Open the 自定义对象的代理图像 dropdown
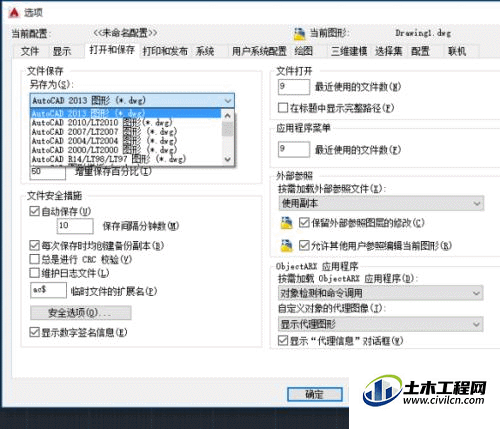This screenshot has width=500, height=429. (x=381, y=324)
